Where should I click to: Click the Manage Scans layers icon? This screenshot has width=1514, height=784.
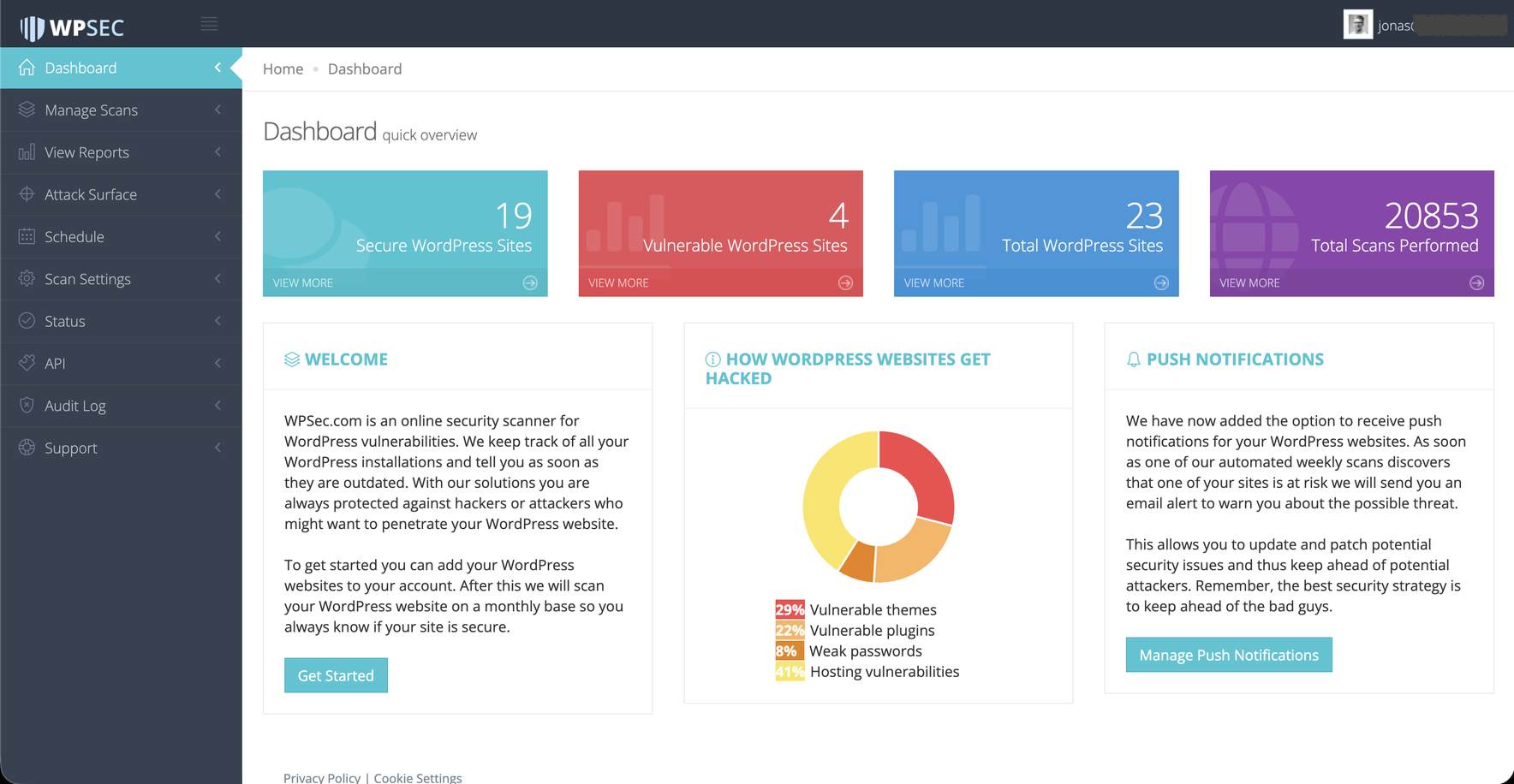coord(27,110)
